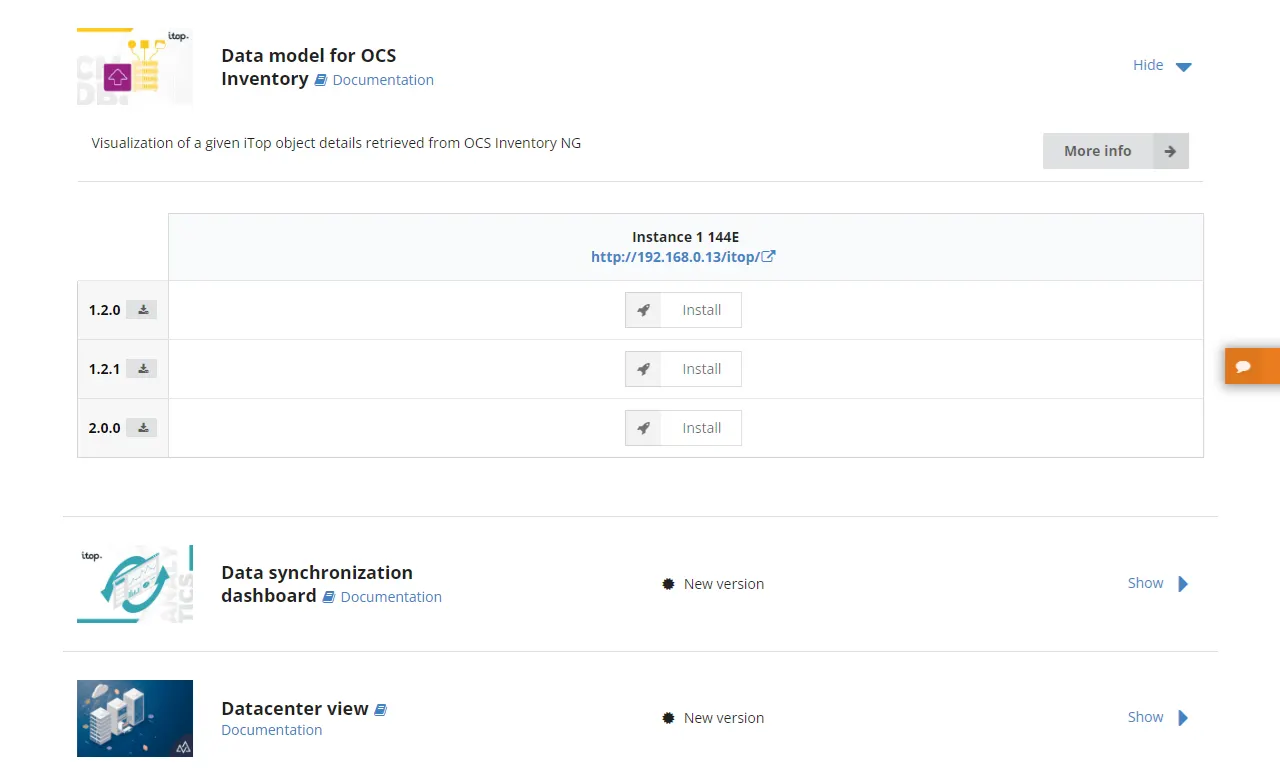Screen dimensions: 1280x768
Task: Open Documentation link for OCS Inventory
Action: click(x=383, y=80)
